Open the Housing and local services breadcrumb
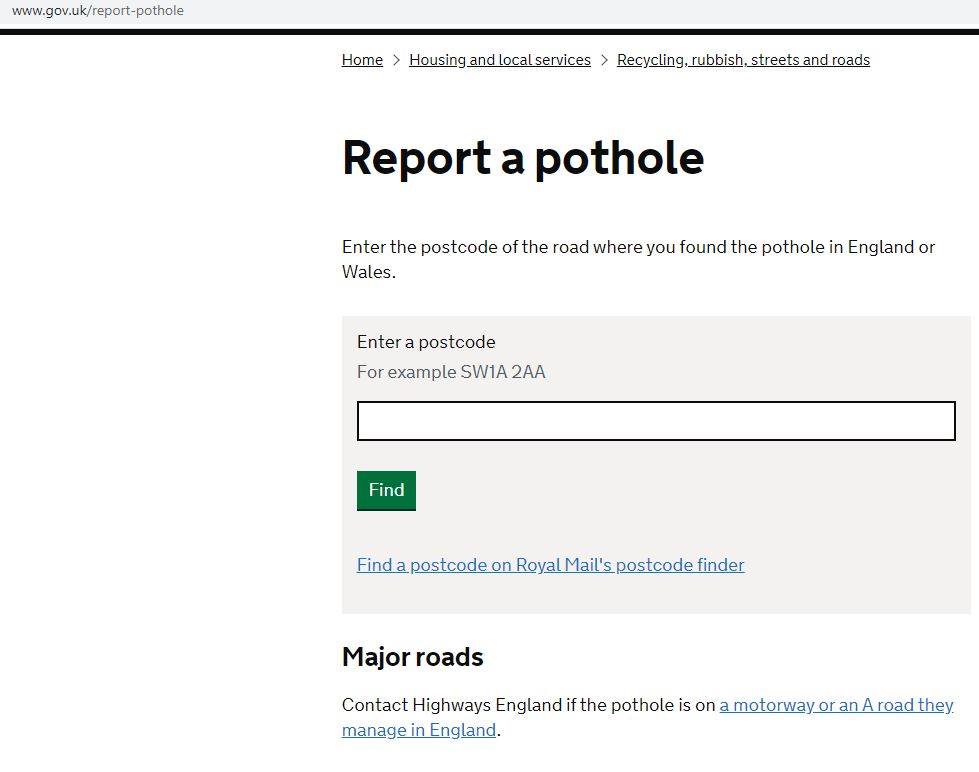 coord(499,60)
